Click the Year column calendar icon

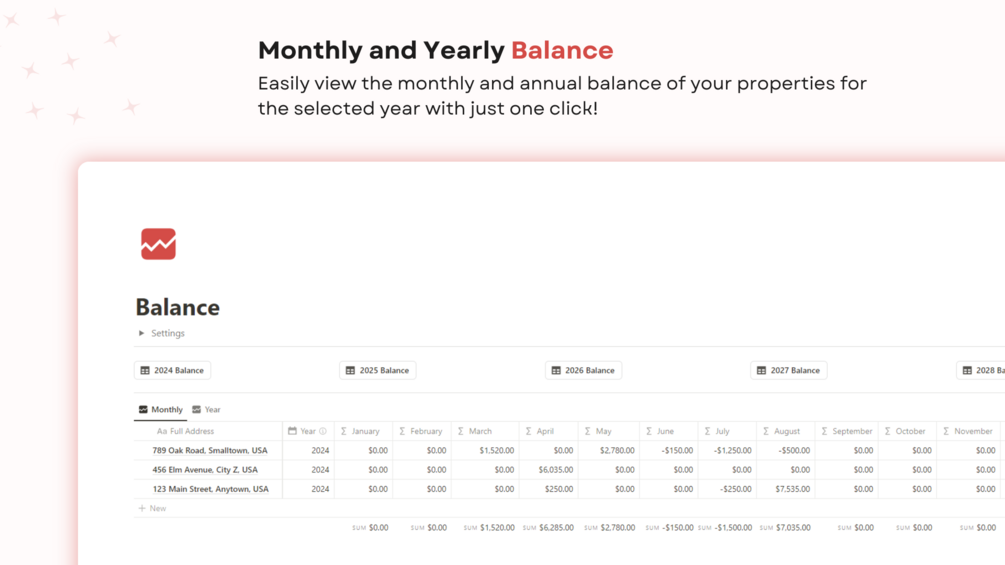[x=292, y=431]
